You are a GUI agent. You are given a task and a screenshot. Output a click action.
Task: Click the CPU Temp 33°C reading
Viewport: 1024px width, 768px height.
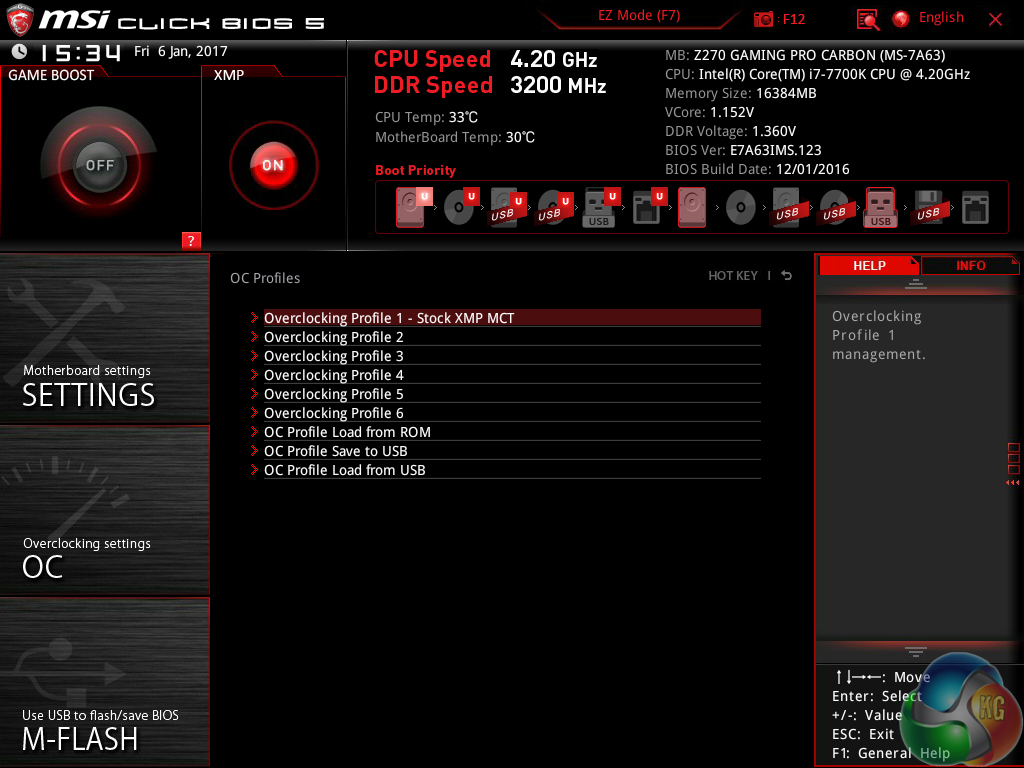pos(426,118)
